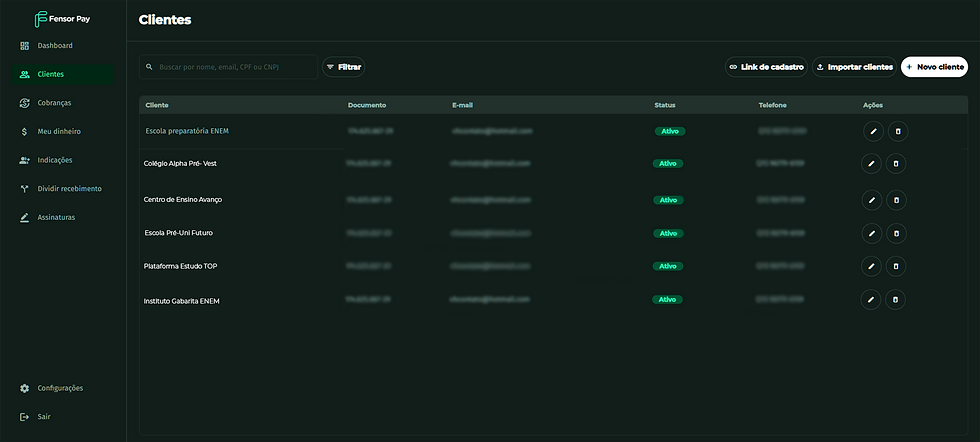
Task: Select Escola Pré-Uni Futuro name
Action: 179,233
